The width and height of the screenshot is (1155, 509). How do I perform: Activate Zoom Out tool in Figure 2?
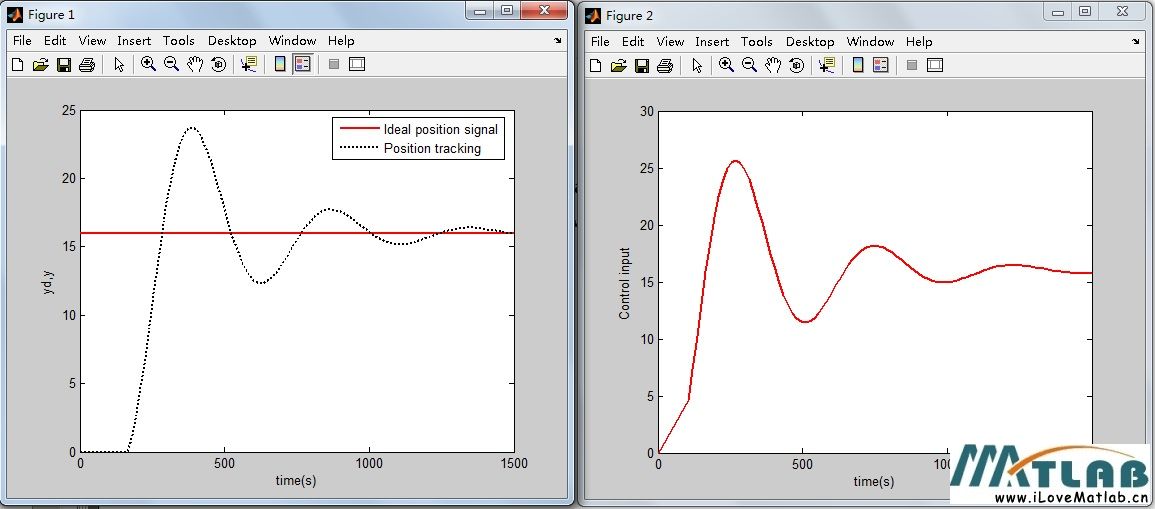pos(750,66)
